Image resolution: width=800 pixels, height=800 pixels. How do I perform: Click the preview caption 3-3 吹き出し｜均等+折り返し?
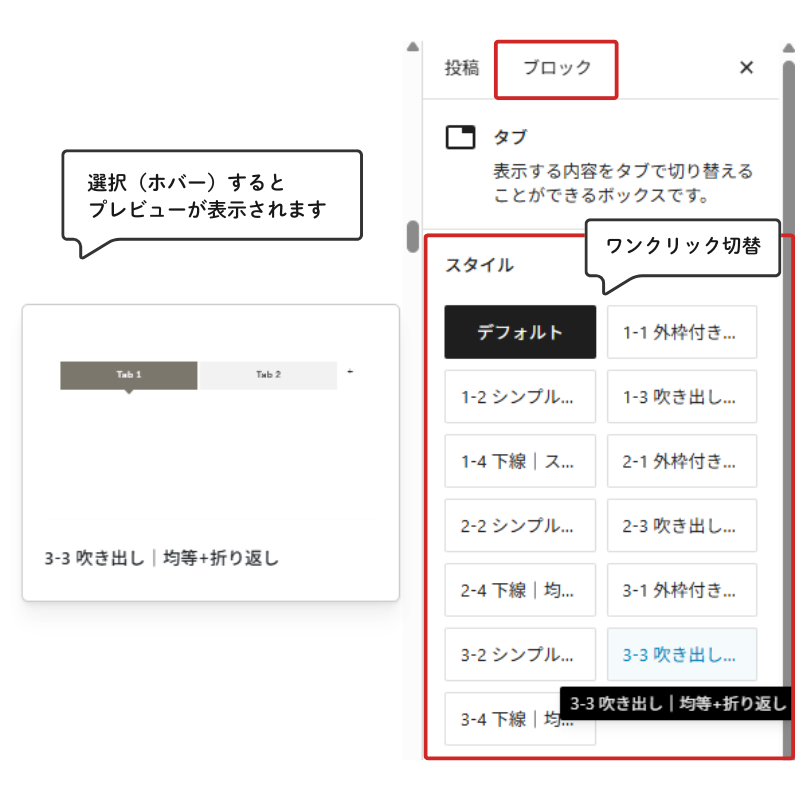161,558
